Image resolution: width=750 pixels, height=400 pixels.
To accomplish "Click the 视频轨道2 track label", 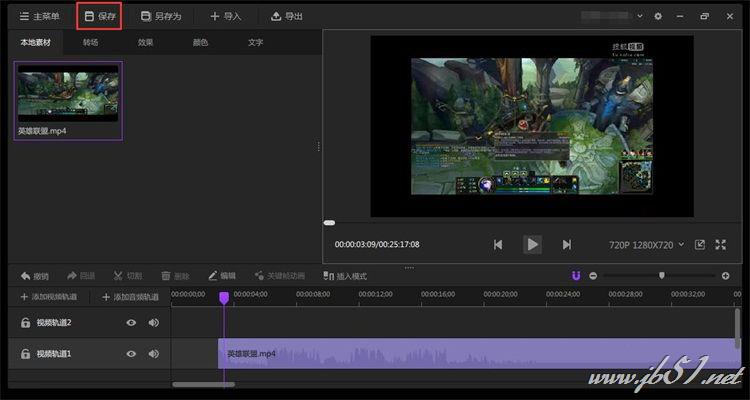I will pos(54,323).
